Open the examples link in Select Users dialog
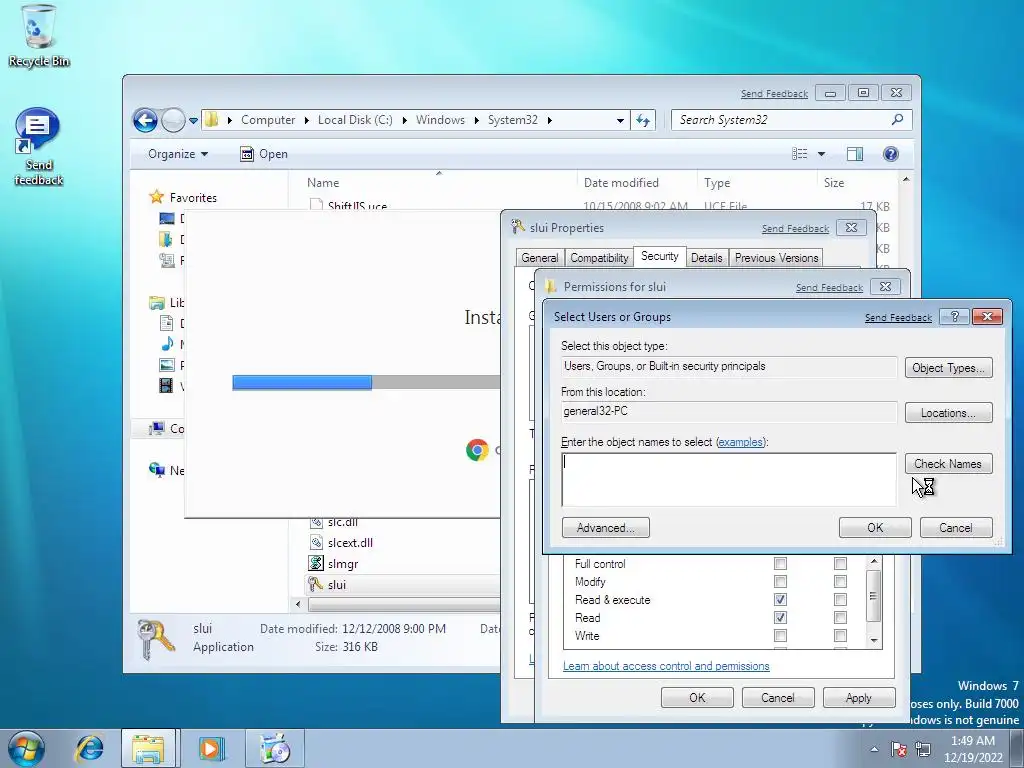The height and width of the screenshot is (768, 1024). click(740, 442)
